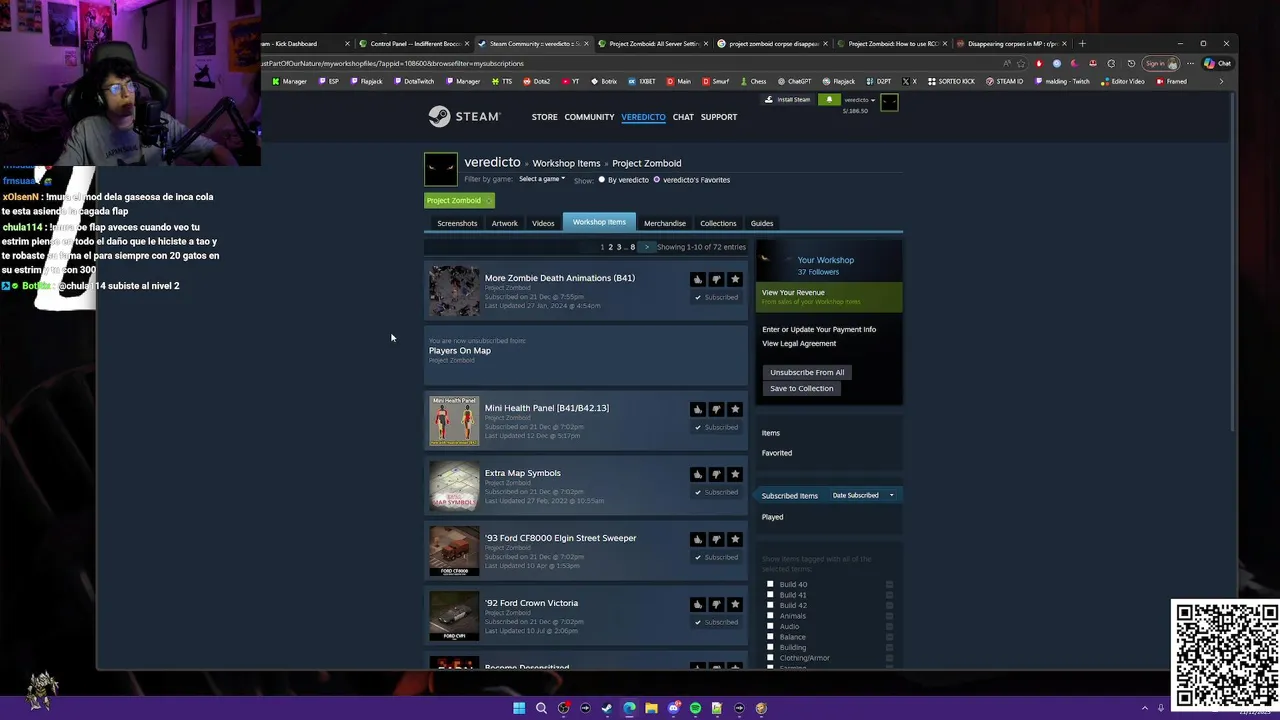This screenshot has width=1280, height=720.
Task: Open Extra Map Symbols thumbnail
Action: pyautogui.click(x=454, y=486)
